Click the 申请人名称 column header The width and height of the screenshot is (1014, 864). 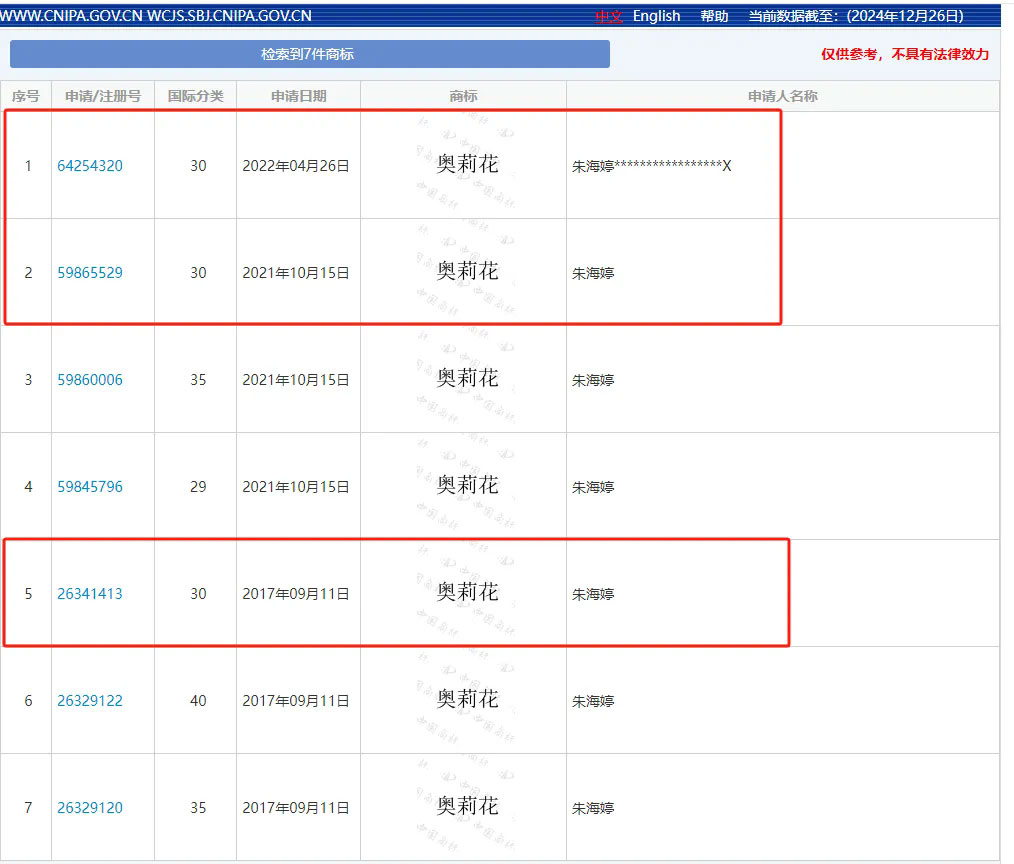point(782,96)
